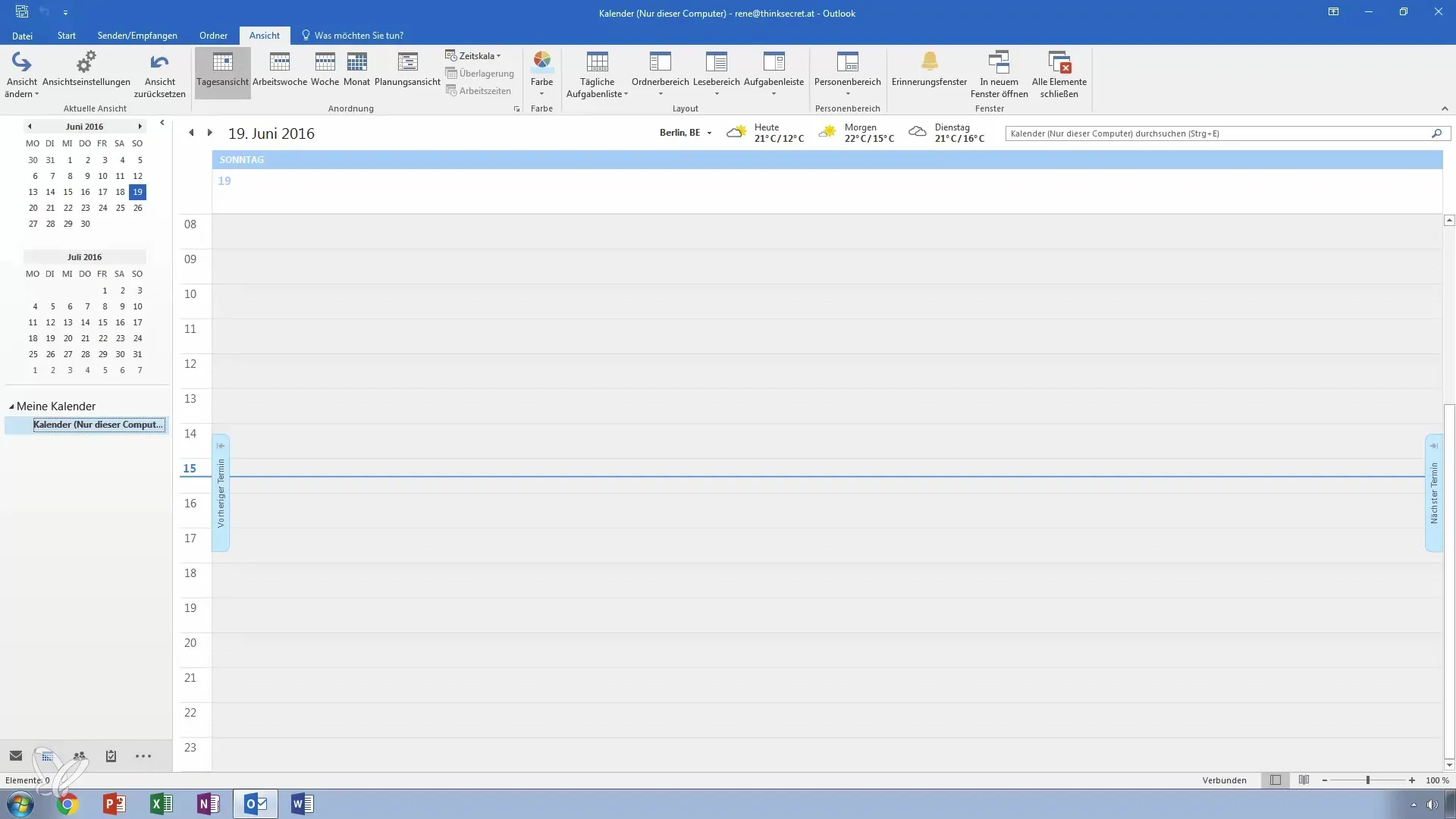This screenshot has height=819, width=1456.
Task: Click Was möchten Sie tun search
Action: point(353,36)
